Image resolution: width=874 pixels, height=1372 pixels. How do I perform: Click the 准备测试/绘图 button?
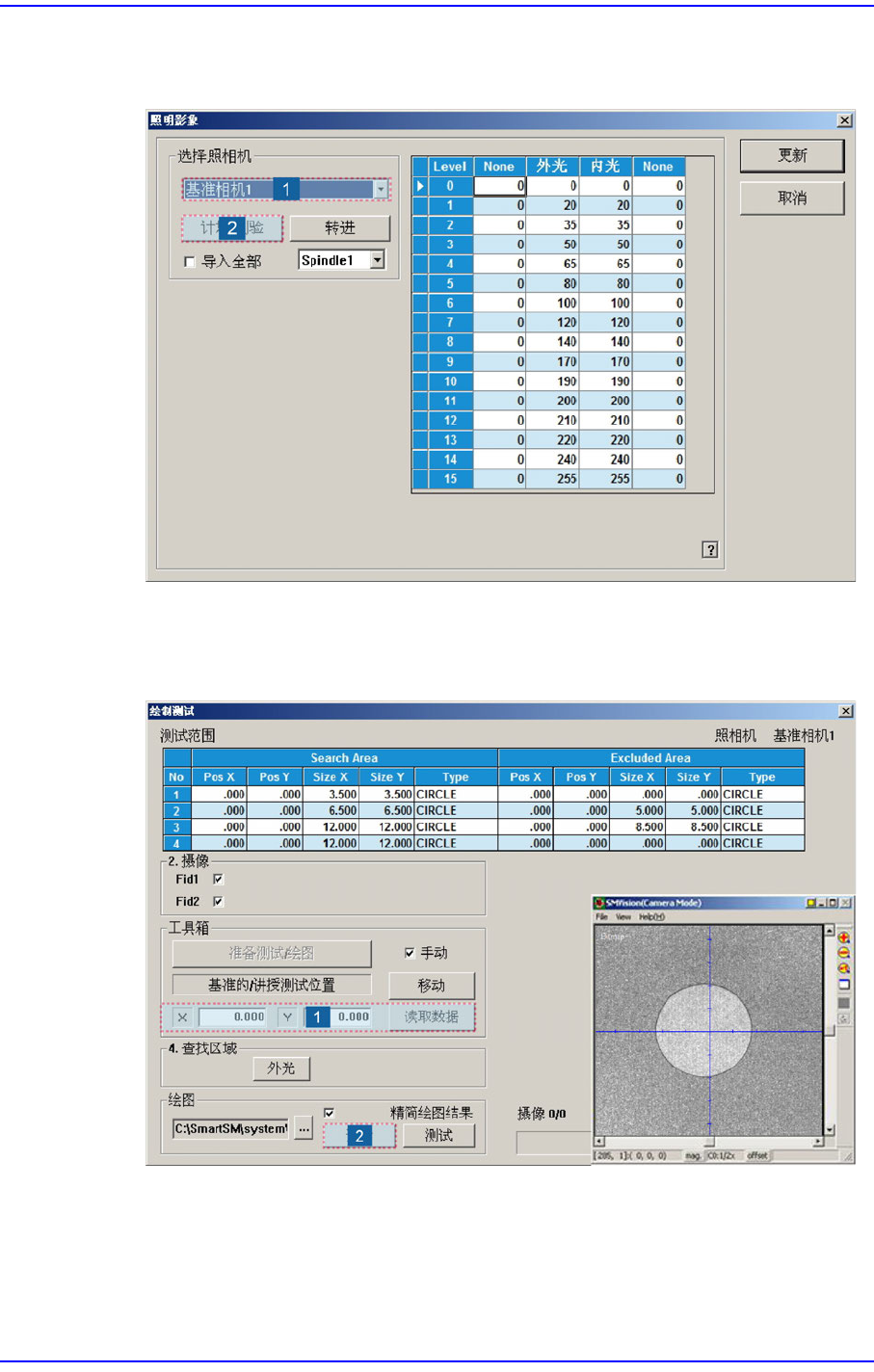pyautogui.click(x=272, y=954)
